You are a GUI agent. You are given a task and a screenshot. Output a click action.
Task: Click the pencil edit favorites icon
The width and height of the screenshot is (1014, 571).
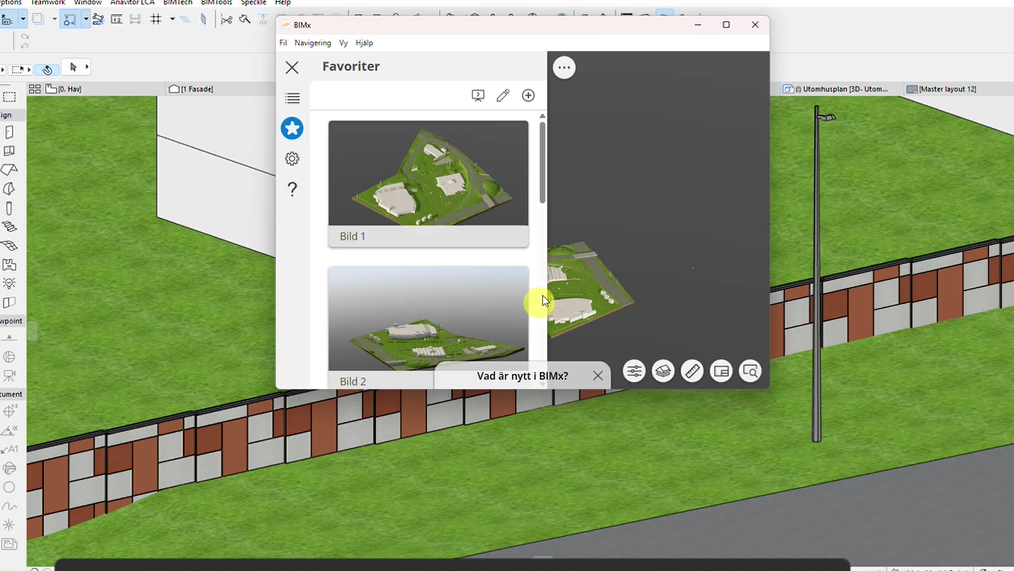coord(503,96)
